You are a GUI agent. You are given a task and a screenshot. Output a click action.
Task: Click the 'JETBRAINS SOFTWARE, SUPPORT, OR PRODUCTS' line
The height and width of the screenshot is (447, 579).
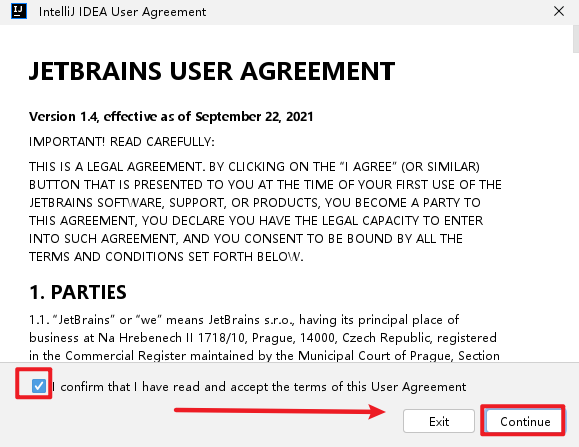255,203
